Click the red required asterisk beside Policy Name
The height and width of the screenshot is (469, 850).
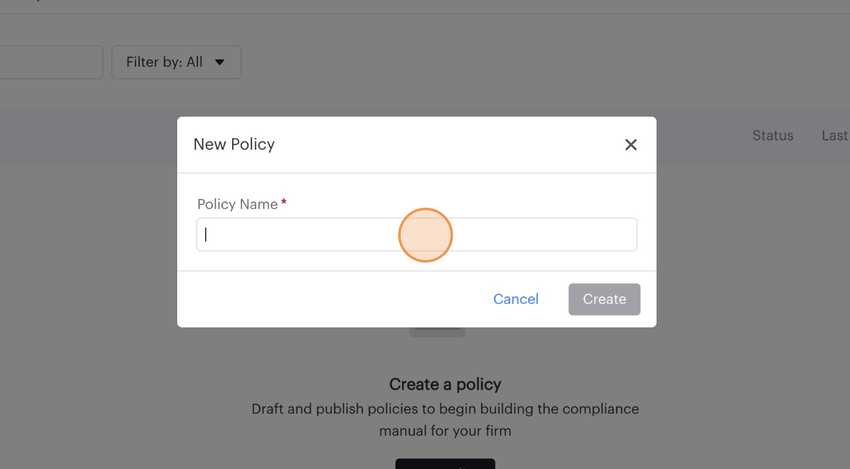284,203
